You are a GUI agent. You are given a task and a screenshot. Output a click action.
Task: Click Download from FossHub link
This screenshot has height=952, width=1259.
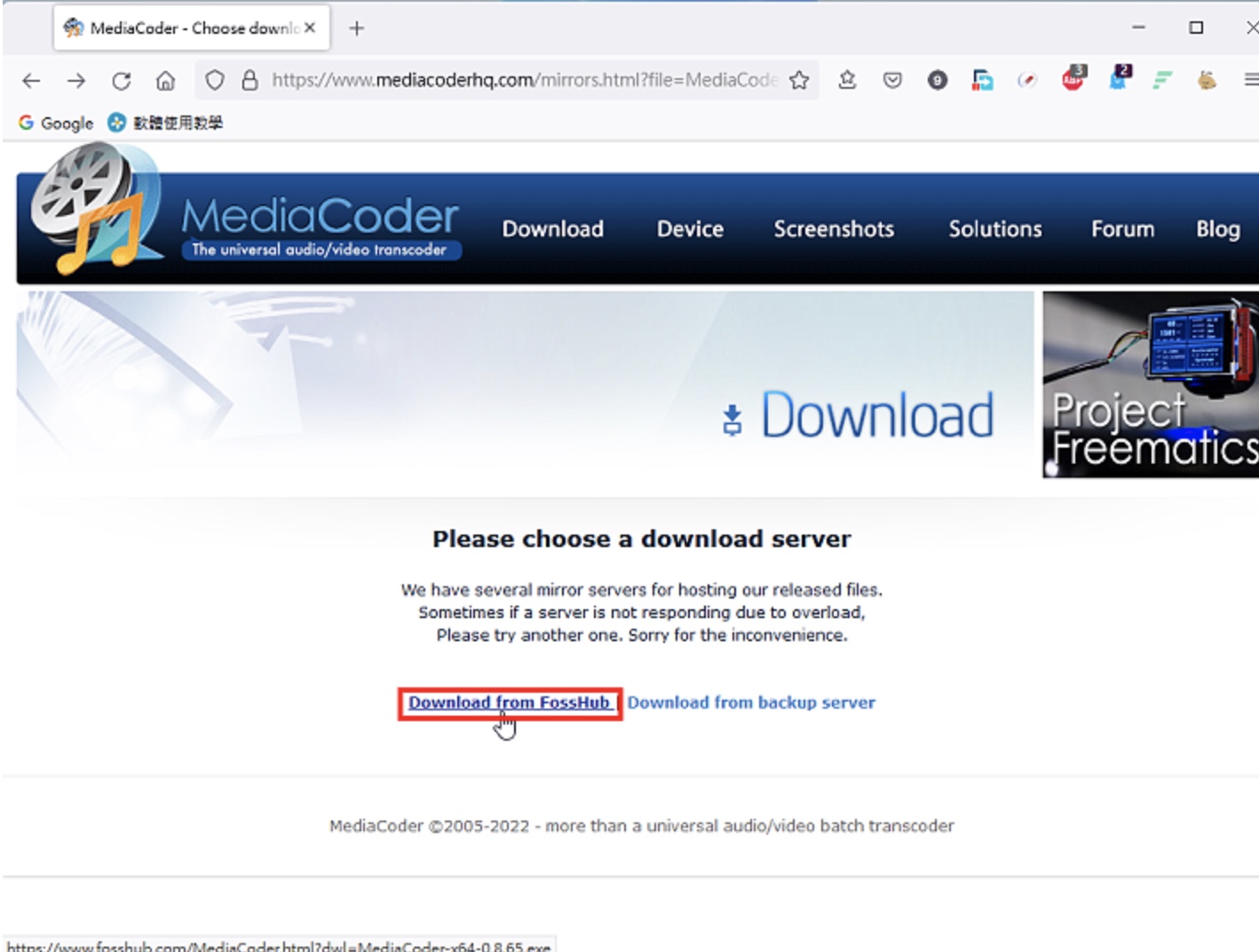click(x=509, y=702)
